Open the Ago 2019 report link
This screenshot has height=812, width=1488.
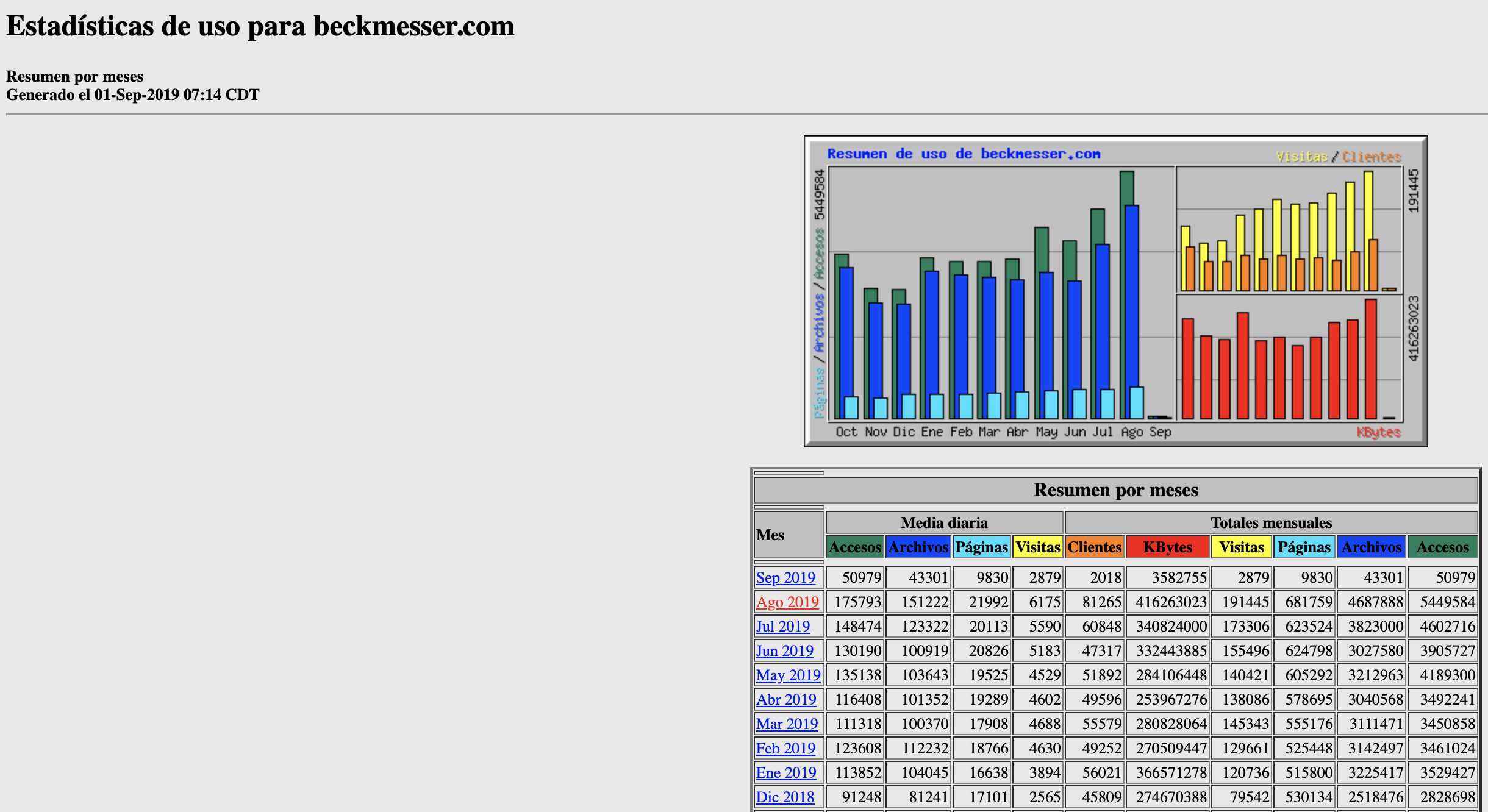[x=787, y=602]
